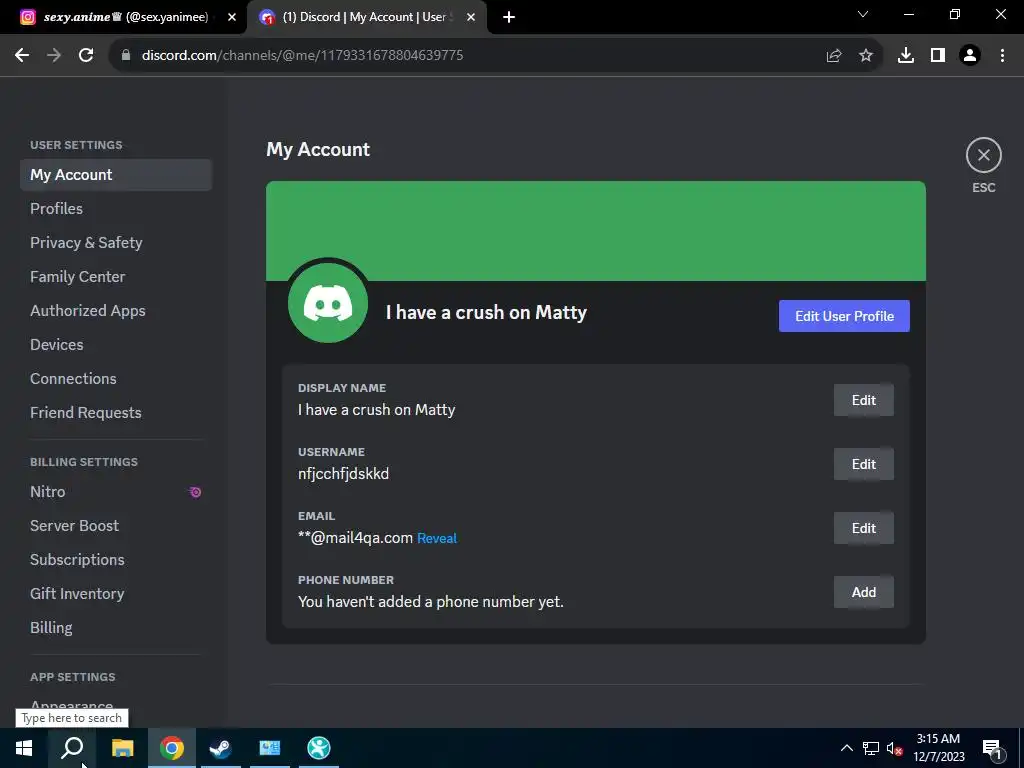Open a new tab with plus icon

509,17
